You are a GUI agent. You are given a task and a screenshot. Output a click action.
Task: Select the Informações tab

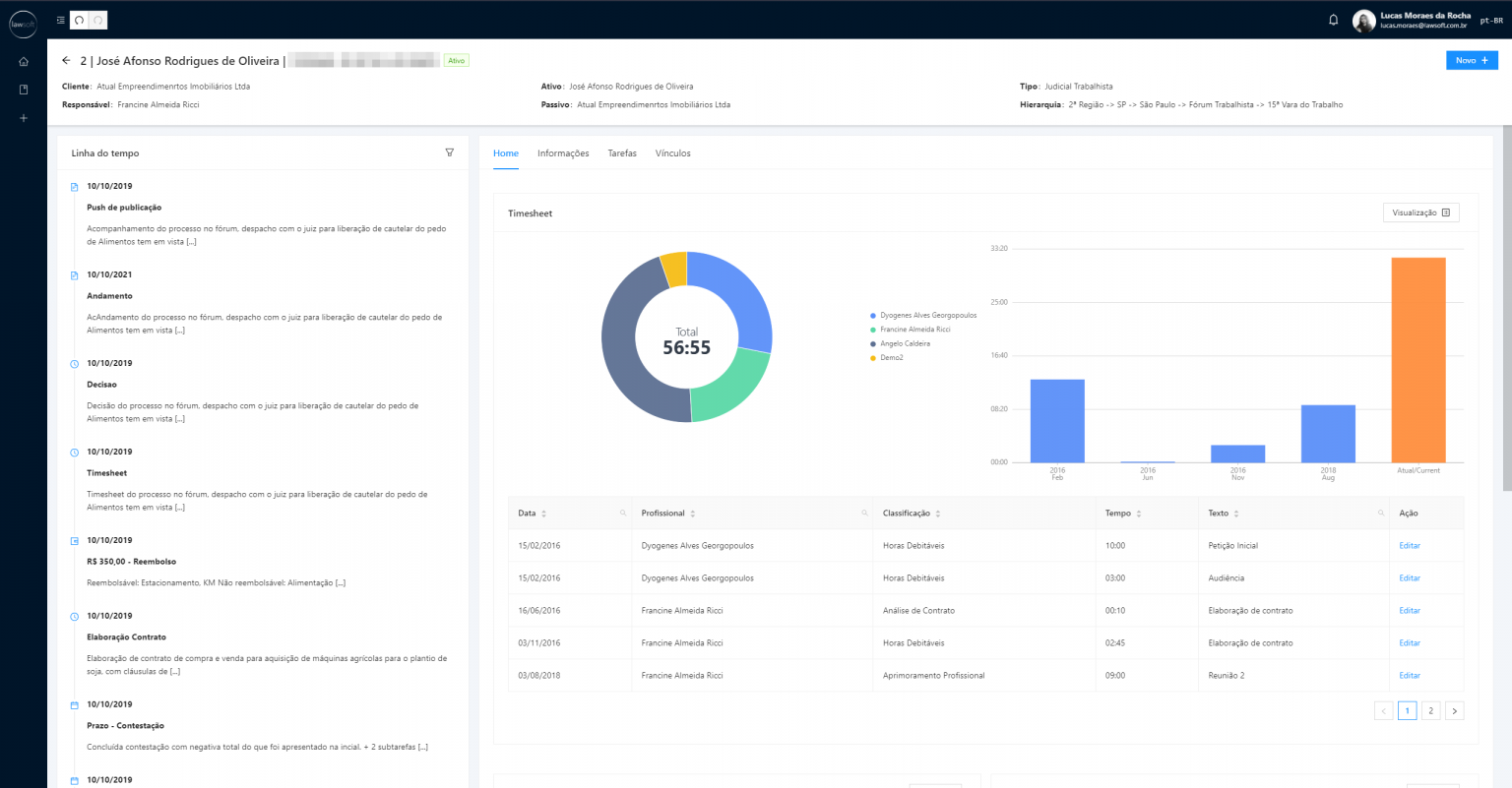(563, 153)
